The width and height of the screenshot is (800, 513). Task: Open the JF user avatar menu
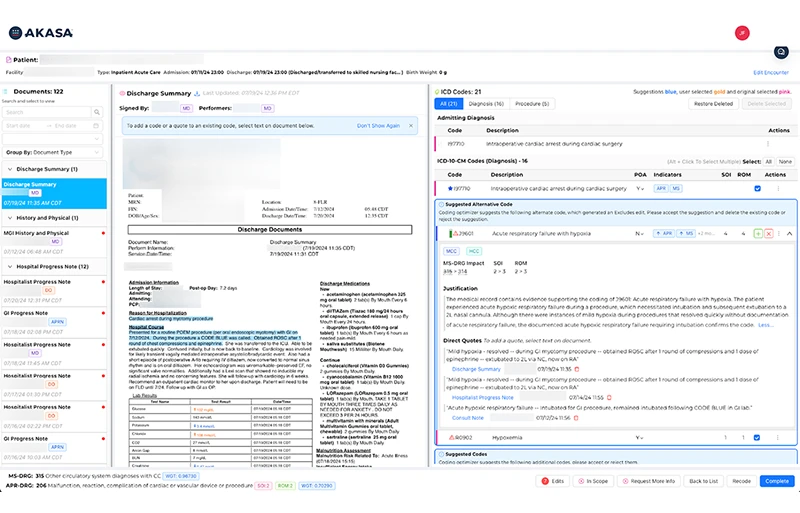pyautogui.click(x=742, y=33)
